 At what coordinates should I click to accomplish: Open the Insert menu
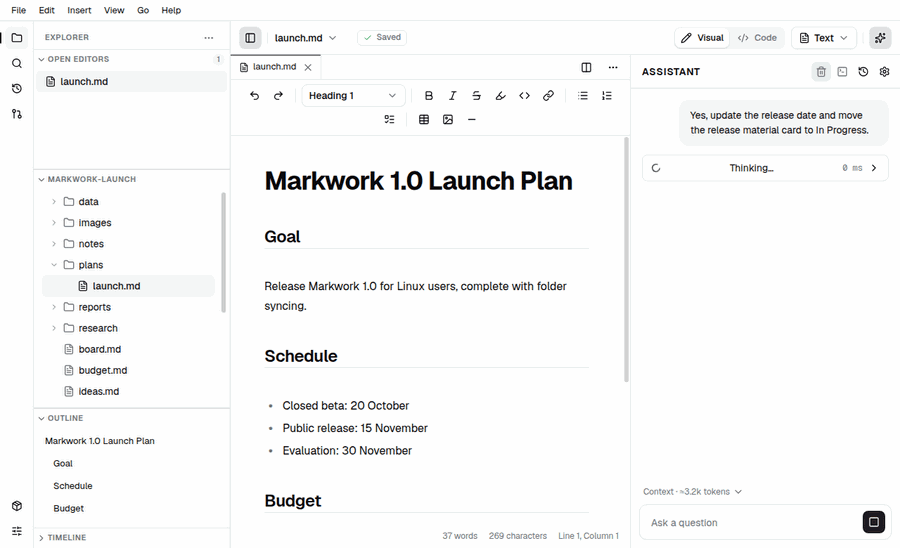[x=79, y=10]
